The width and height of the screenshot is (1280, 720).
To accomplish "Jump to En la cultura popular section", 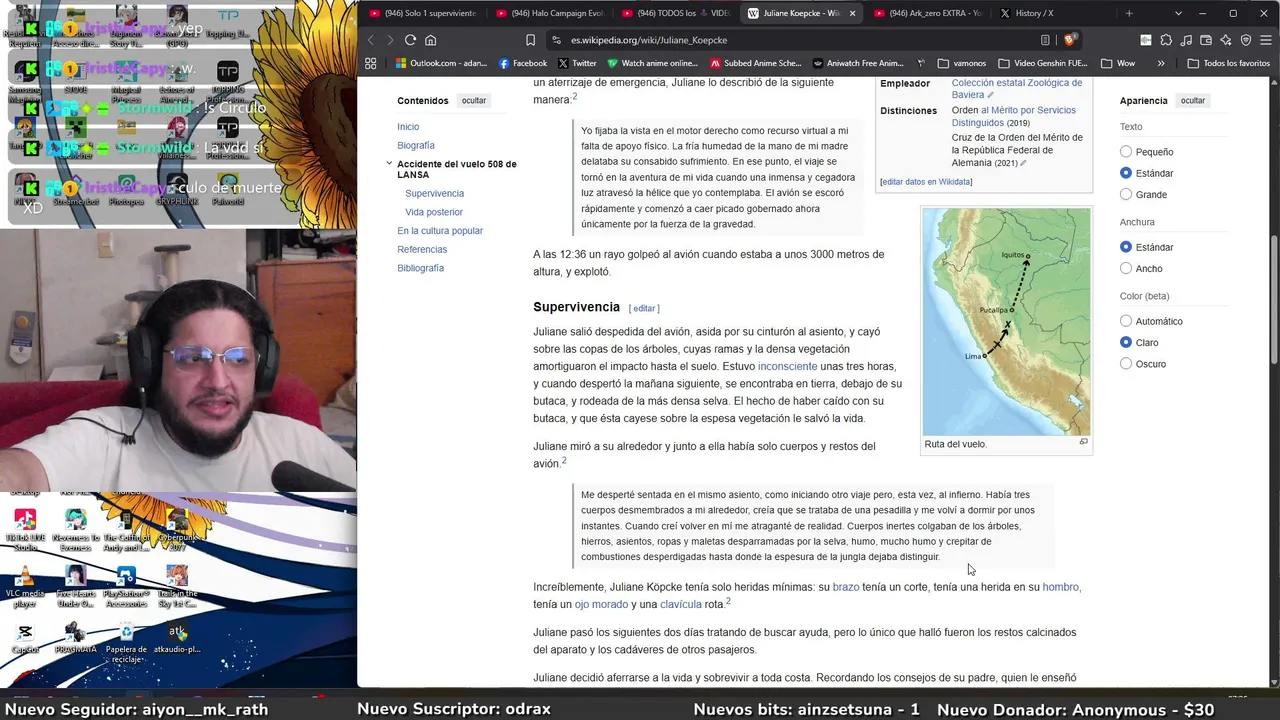I will pos(440,231).
